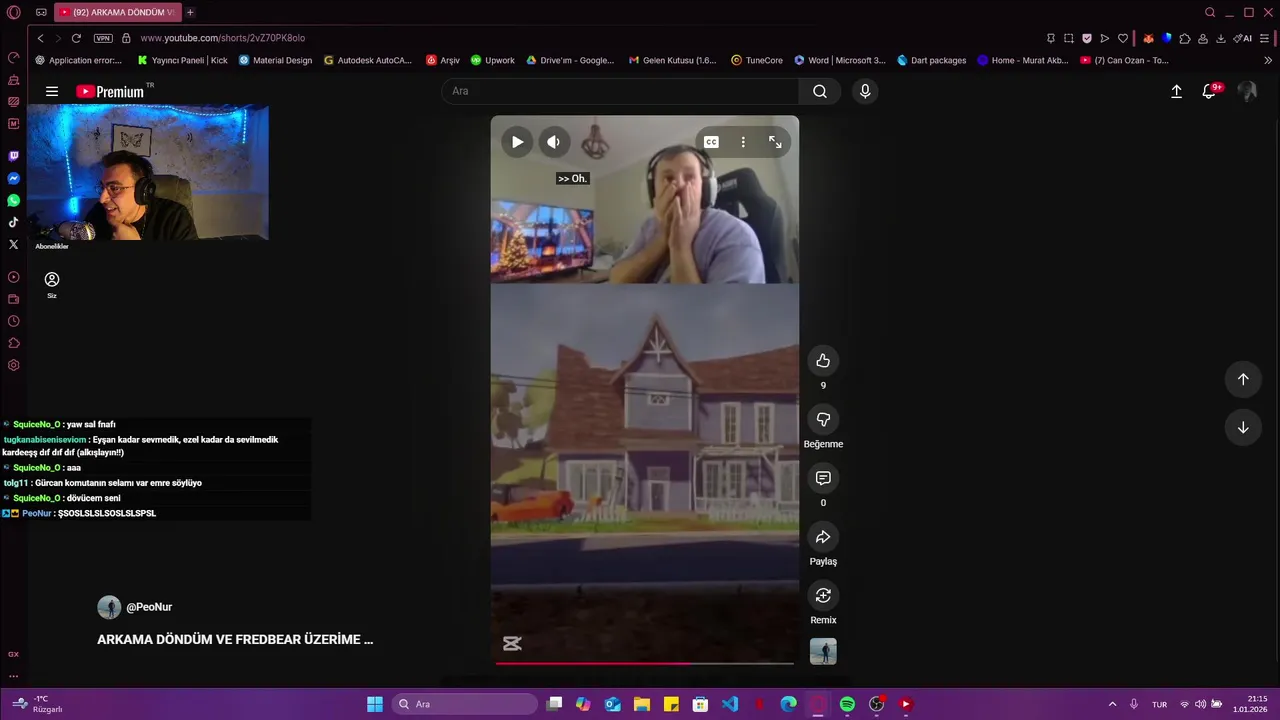
Task: Open the Material Design bookmark
Action: [x=275, y=60]
